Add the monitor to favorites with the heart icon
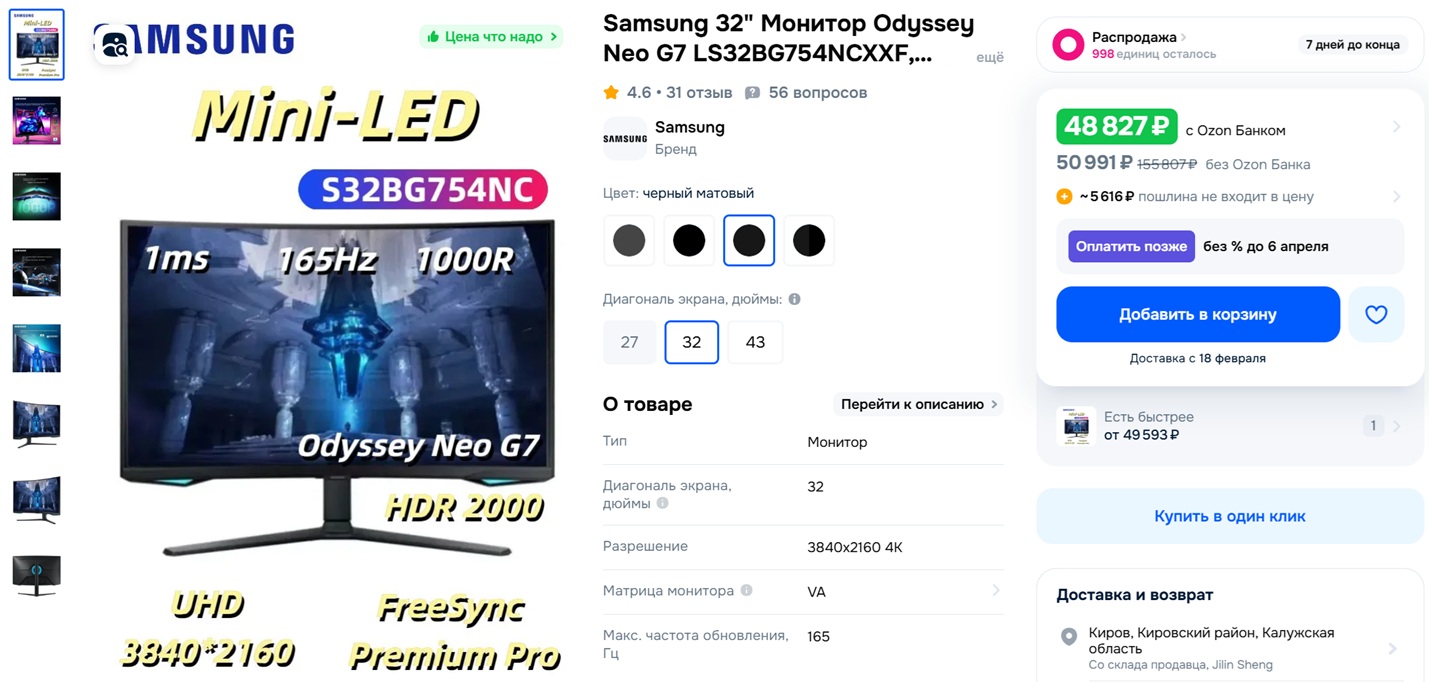The width and height of the screenshot is (1429, 682). point(1376,314)
